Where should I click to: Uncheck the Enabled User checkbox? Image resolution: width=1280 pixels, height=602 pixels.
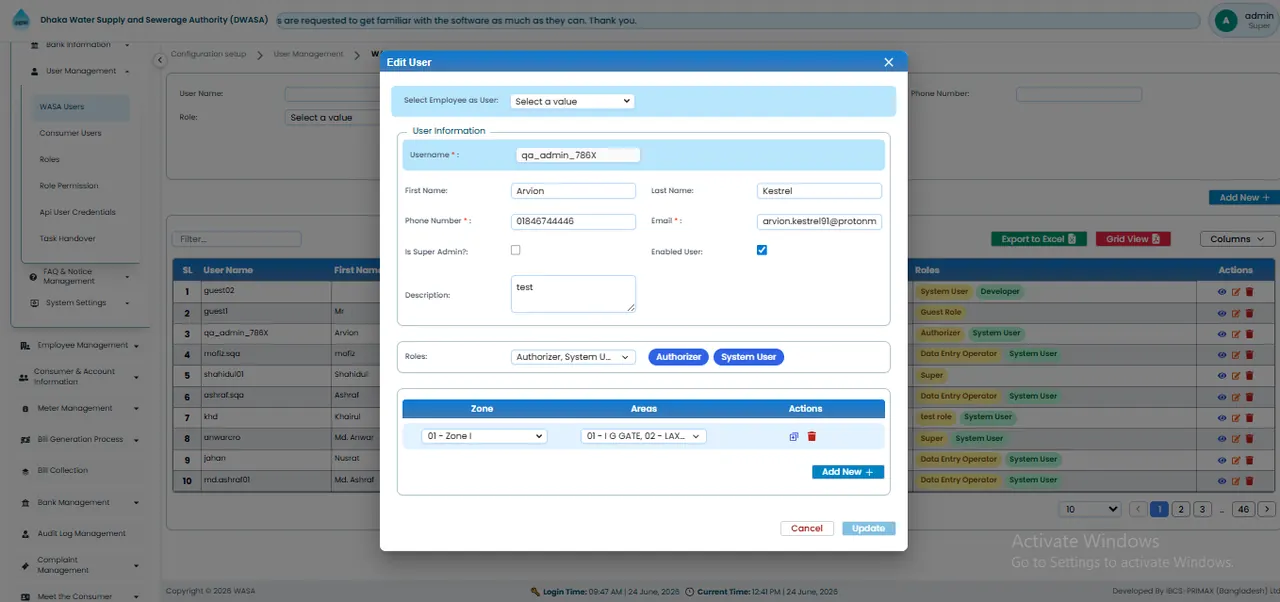coord(762,250)
